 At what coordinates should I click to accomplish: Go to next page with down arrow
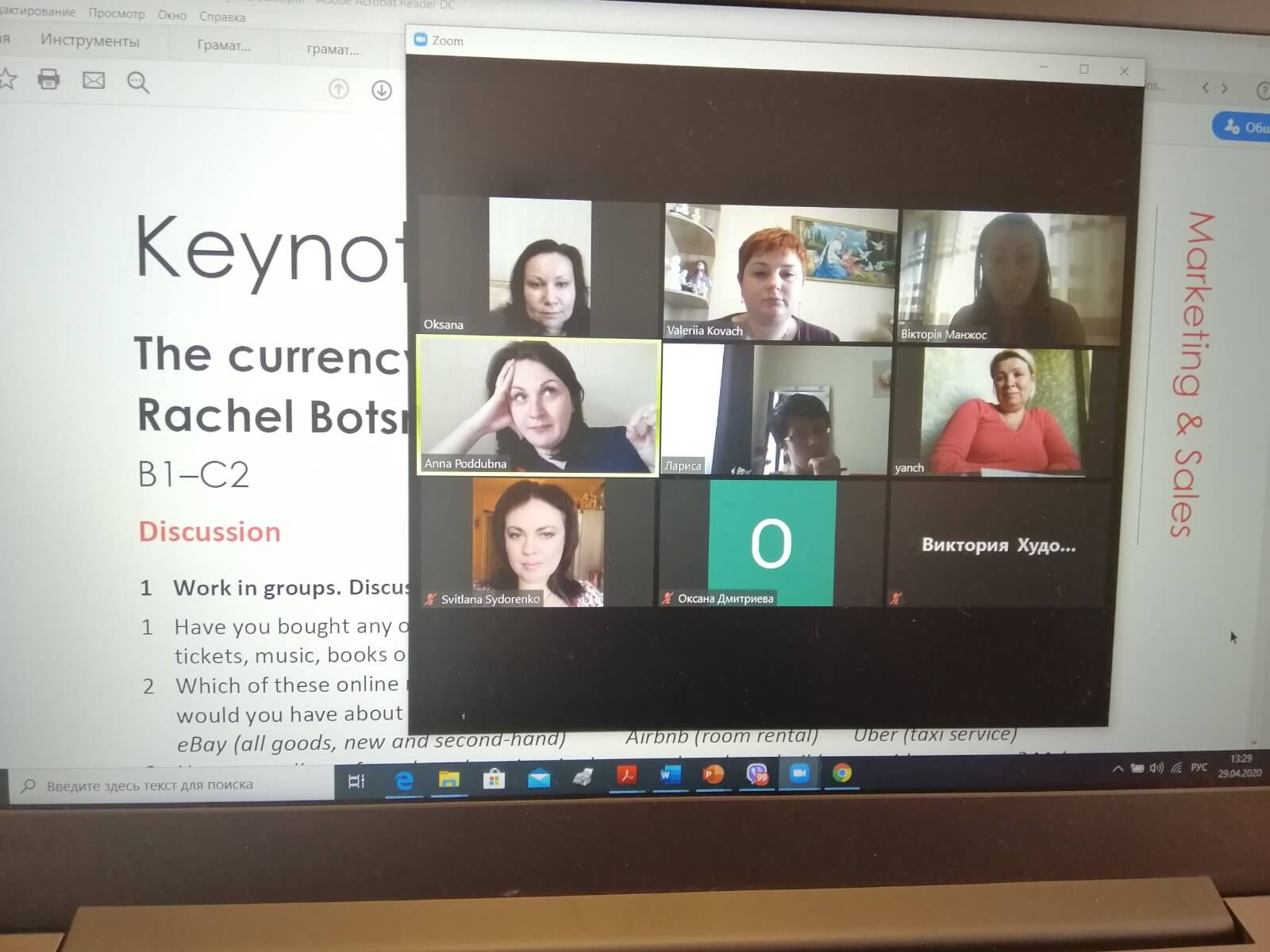[x=382, y=90]
